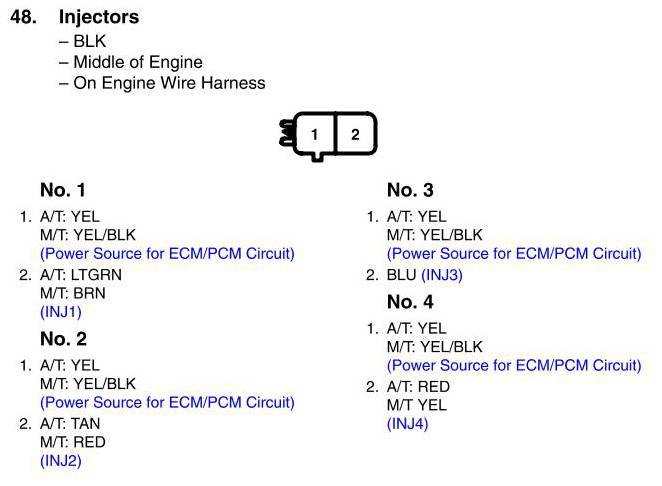Click pin 2 in the connector diagram
Image resolution: width=662 pixels, height=486 pixels.
click(x=355, y=134)
